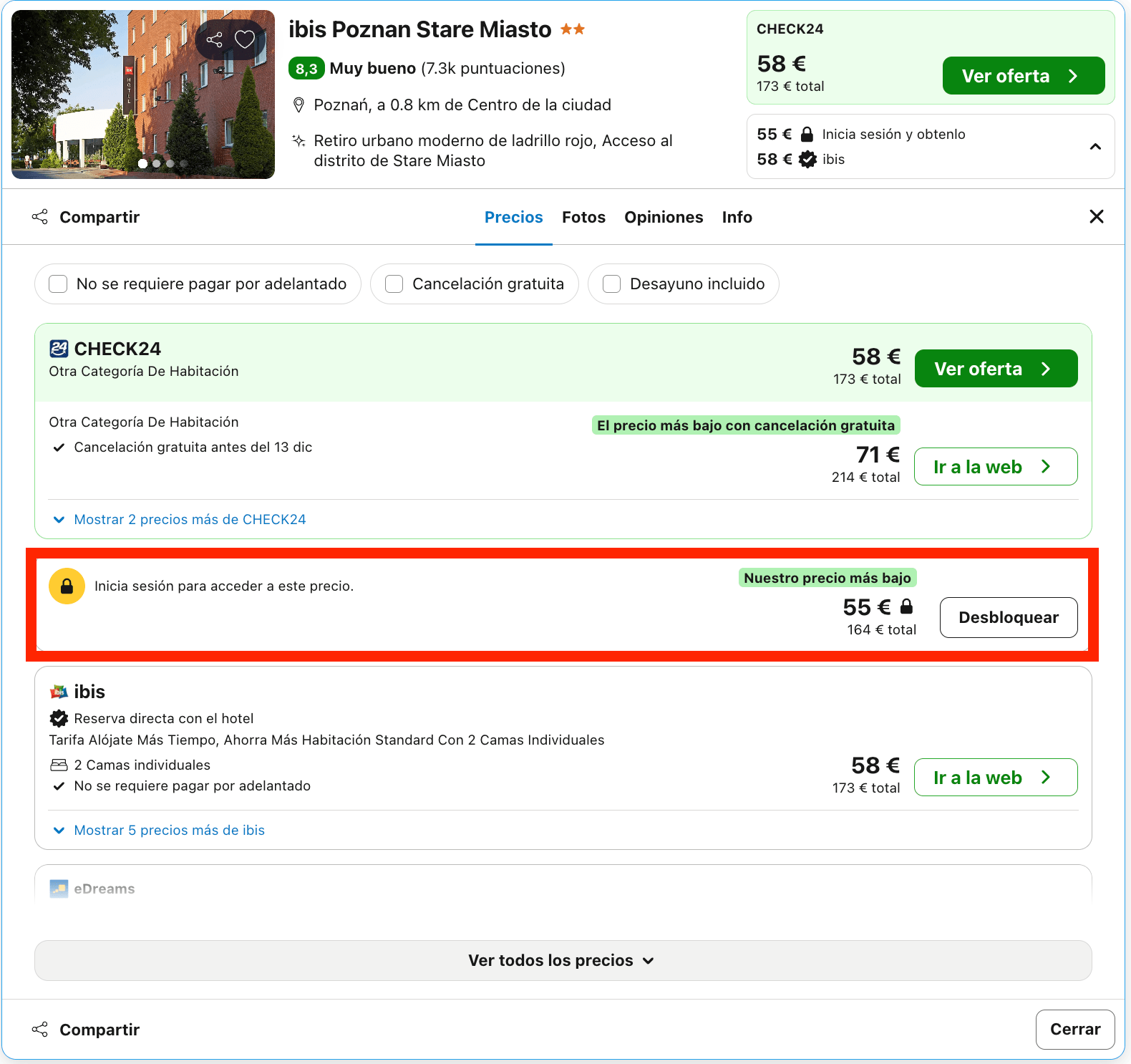Click the share icon on the hotel photo

tap(214, 40)
